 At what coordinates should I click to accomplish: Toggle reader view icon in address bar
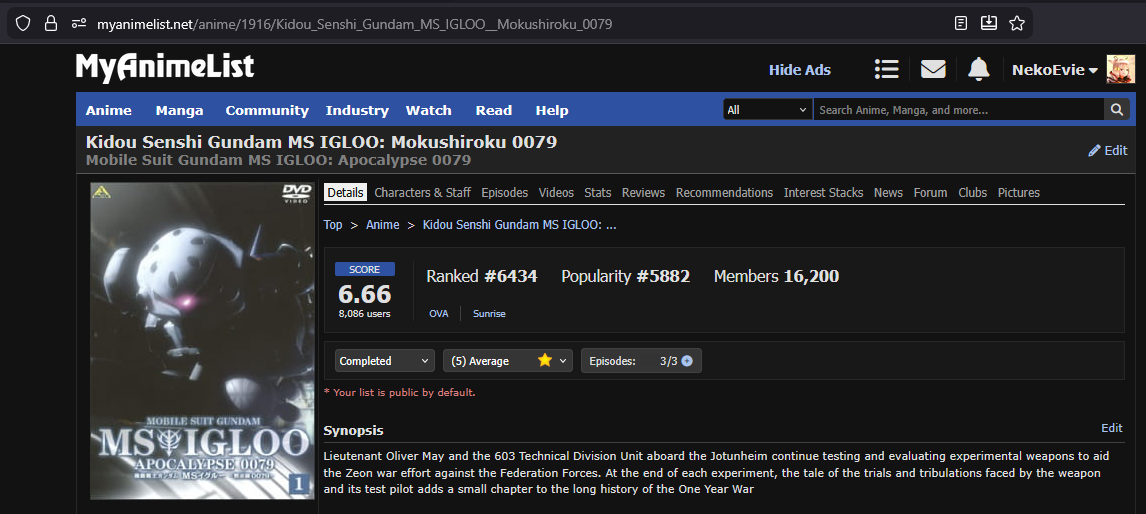961,23
